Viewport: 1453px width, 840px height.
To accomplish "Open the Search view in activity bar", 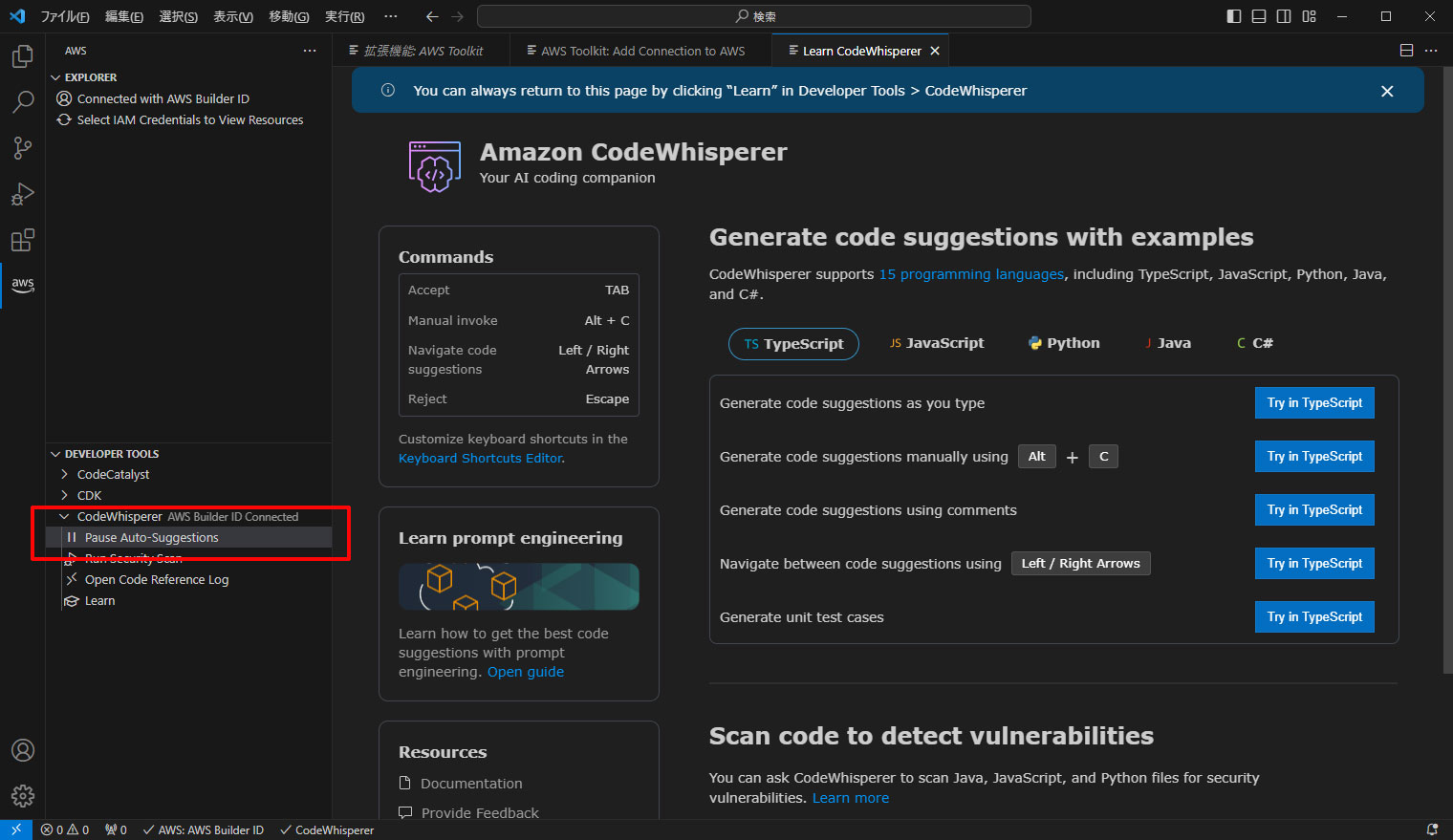I will click(22, 101).
